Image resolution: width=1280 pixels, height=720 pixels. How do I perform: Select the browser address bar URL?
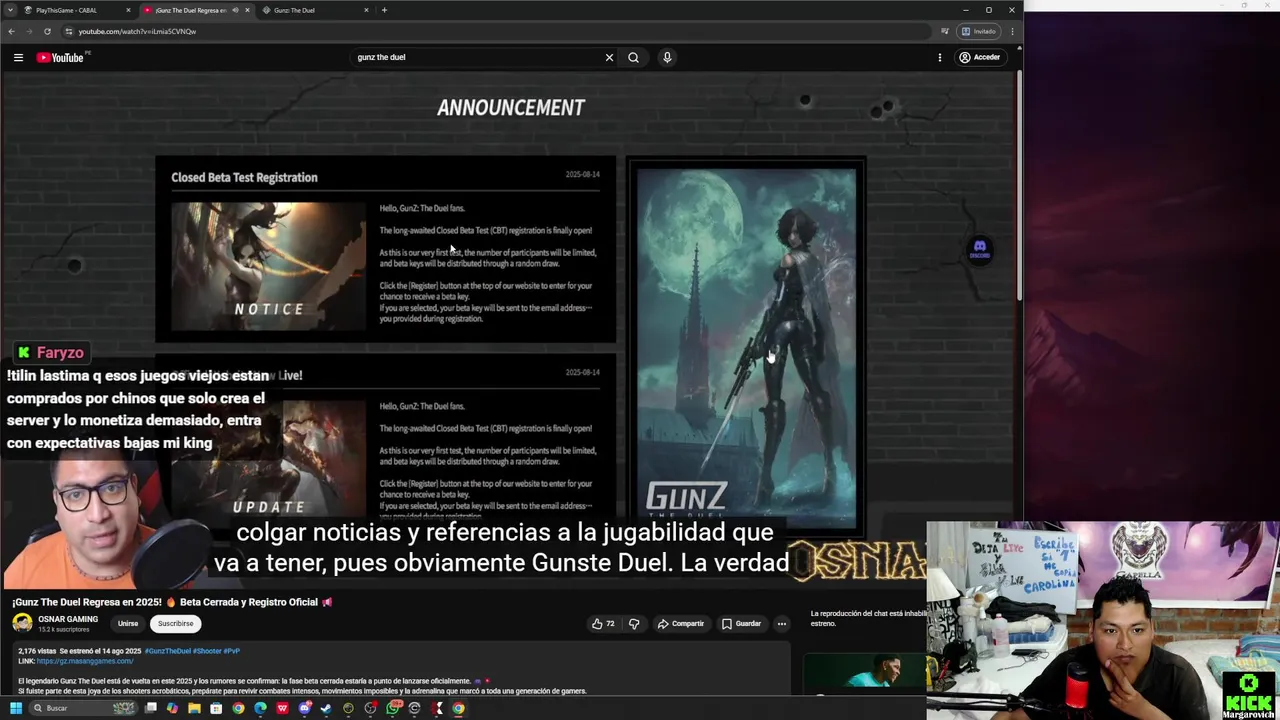tap(137, 31)
